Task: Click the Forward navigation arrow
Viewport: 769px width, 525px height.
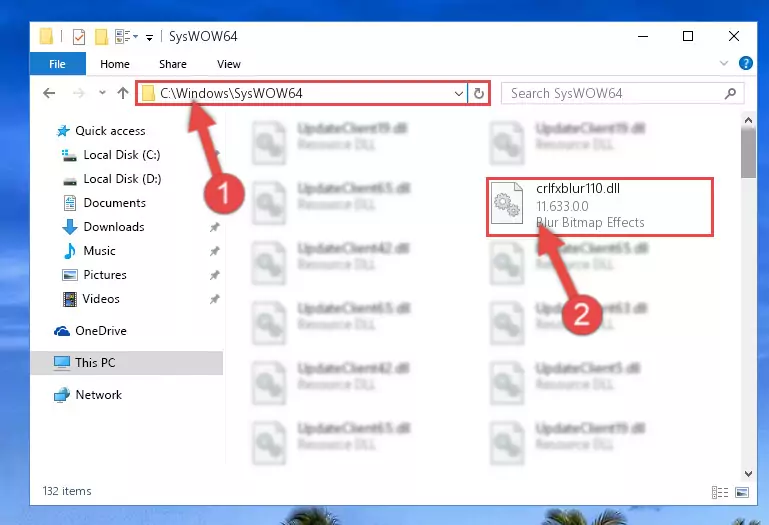Action: pyautogui.click(x=78, y=93)
